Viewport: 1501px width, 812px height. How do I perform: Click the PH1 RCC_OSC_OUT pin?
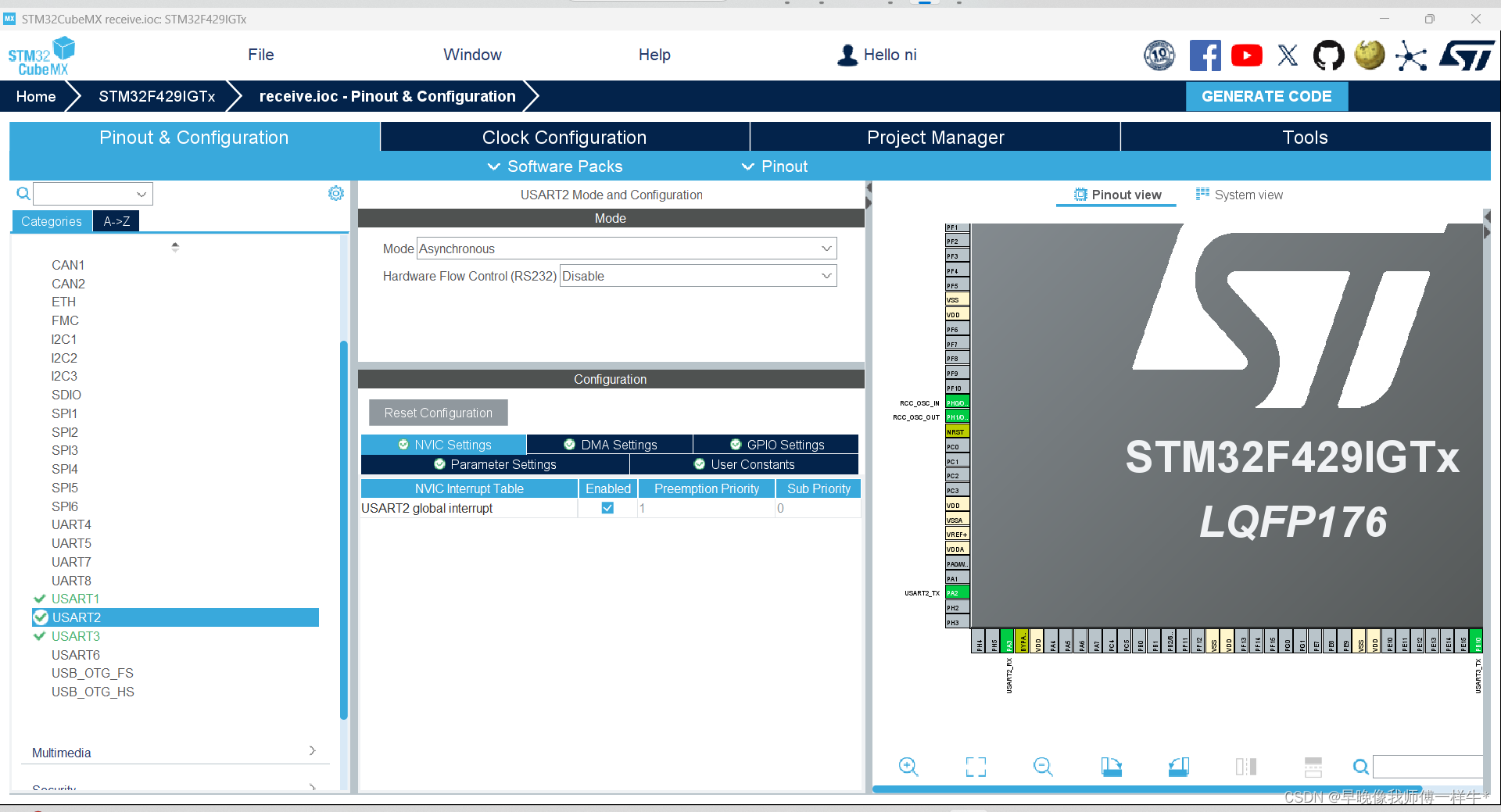pos(958,417)
